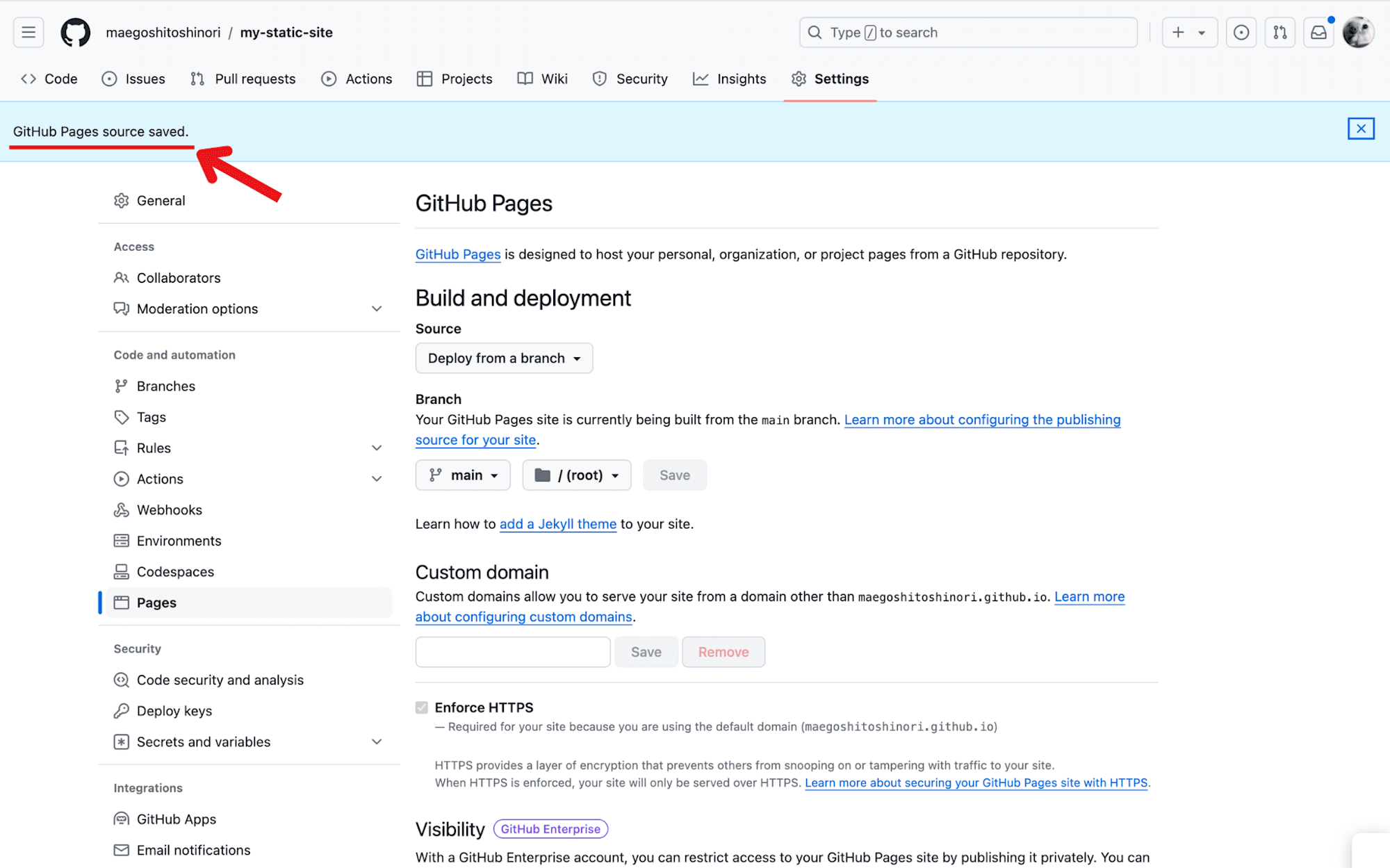Toggle the Enforce HTTPS checkbox

coord(422,707)
